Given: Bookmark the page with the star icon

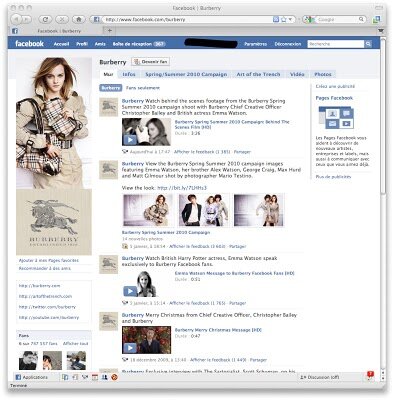Looking at the screenshot, I should [x=284, y=19].
